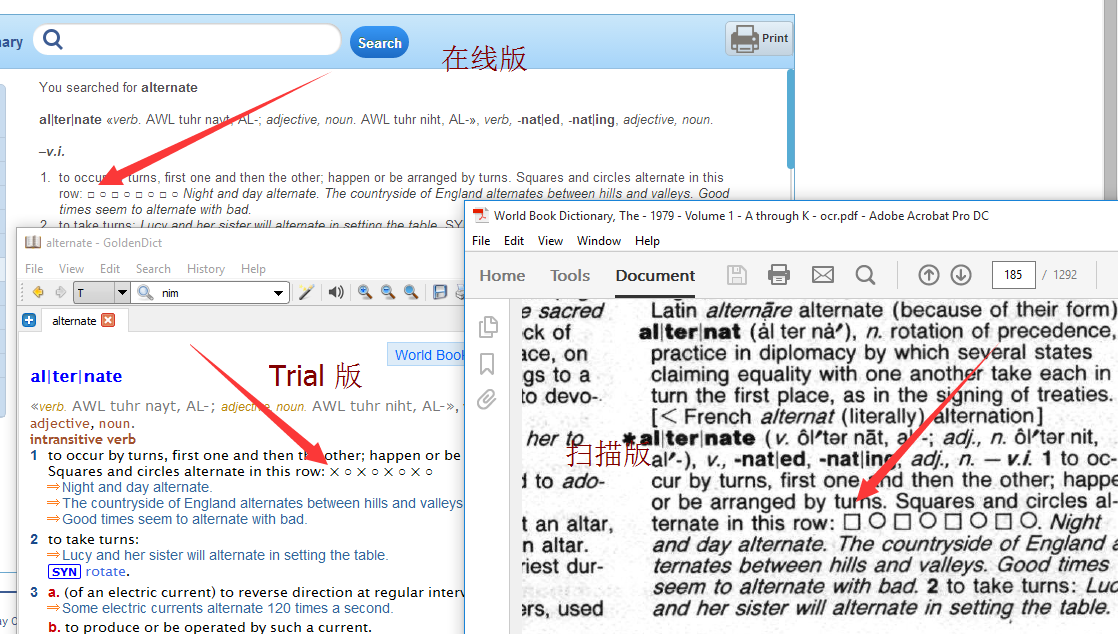Click the GoldenDict book app icon
1118x634 pixels.
[x=33, y=242]
